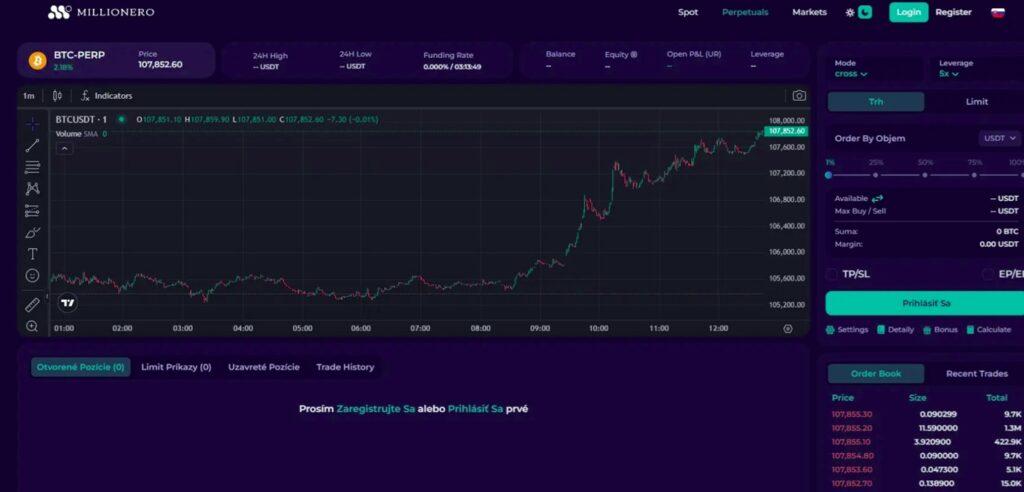
Task: Open the Trade History tab
Action: click(345, 367)
